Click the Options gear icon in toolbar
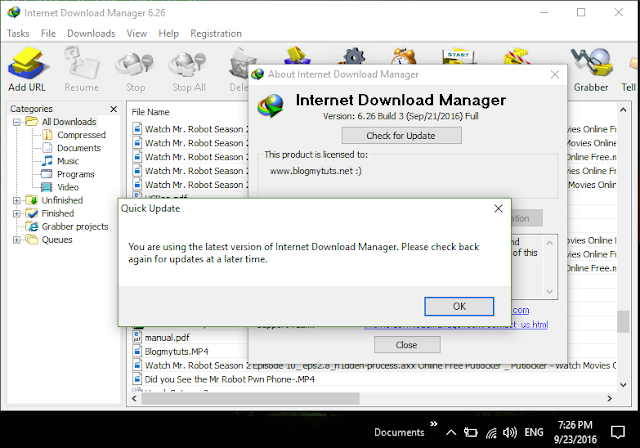This screenshot has width=640, height=448. (353, 56)
